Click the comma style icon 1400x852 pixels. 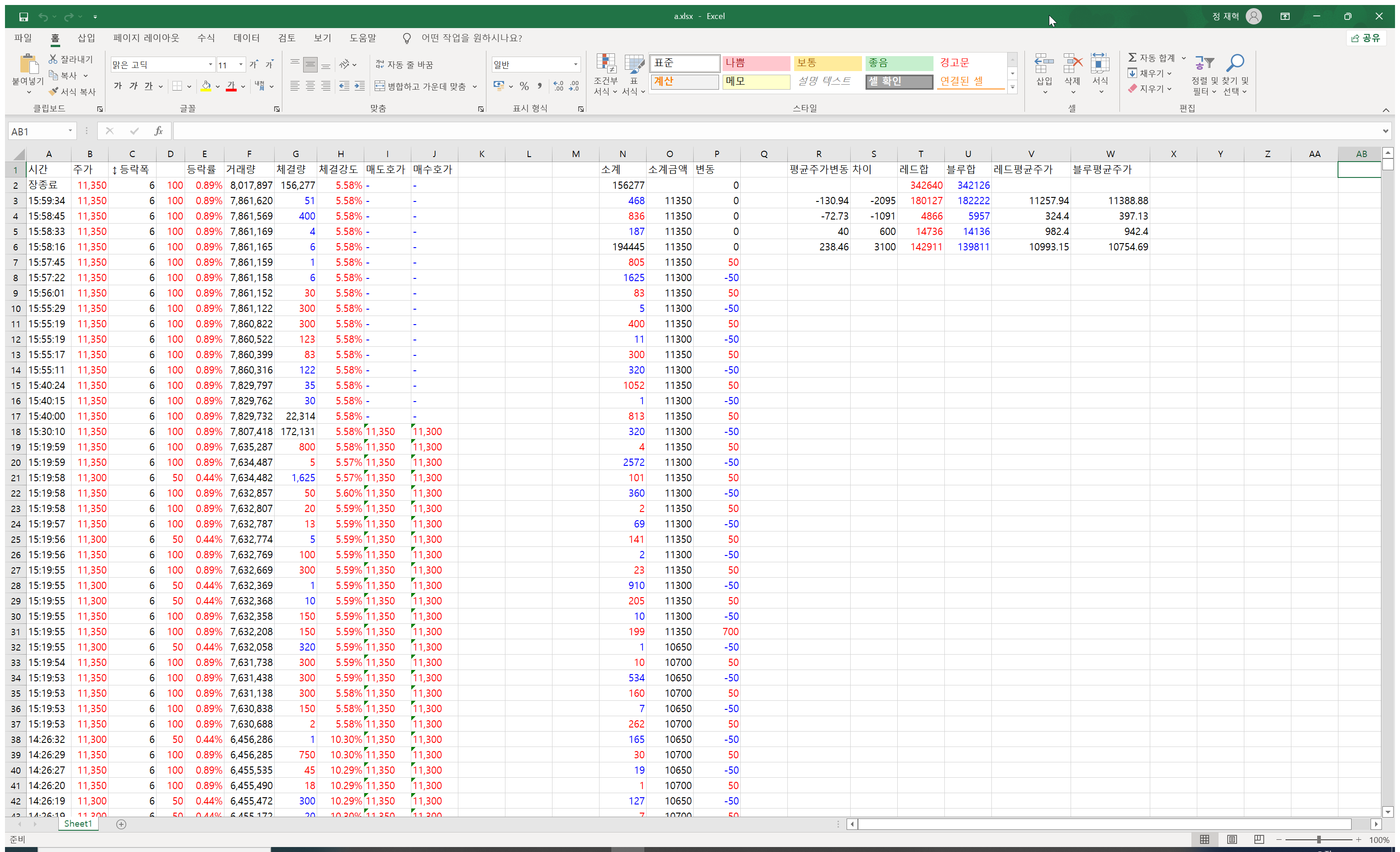tap(539, 86)
